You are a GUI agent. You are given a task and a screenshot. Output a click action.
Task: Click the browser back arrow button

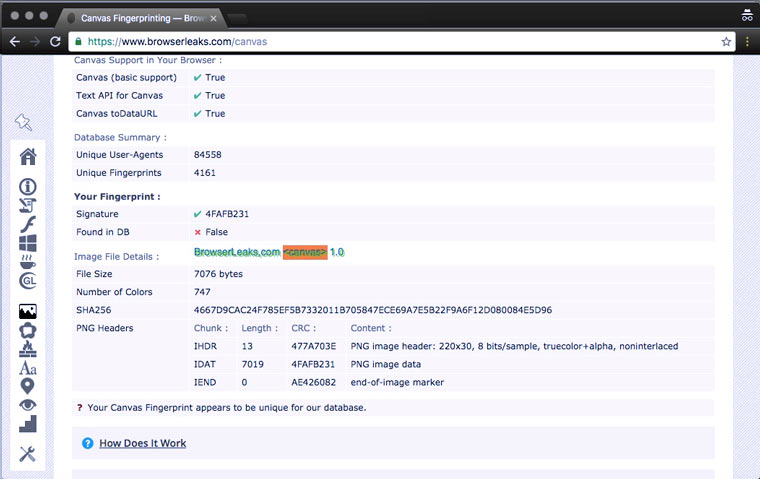click(x=14, y=42)
